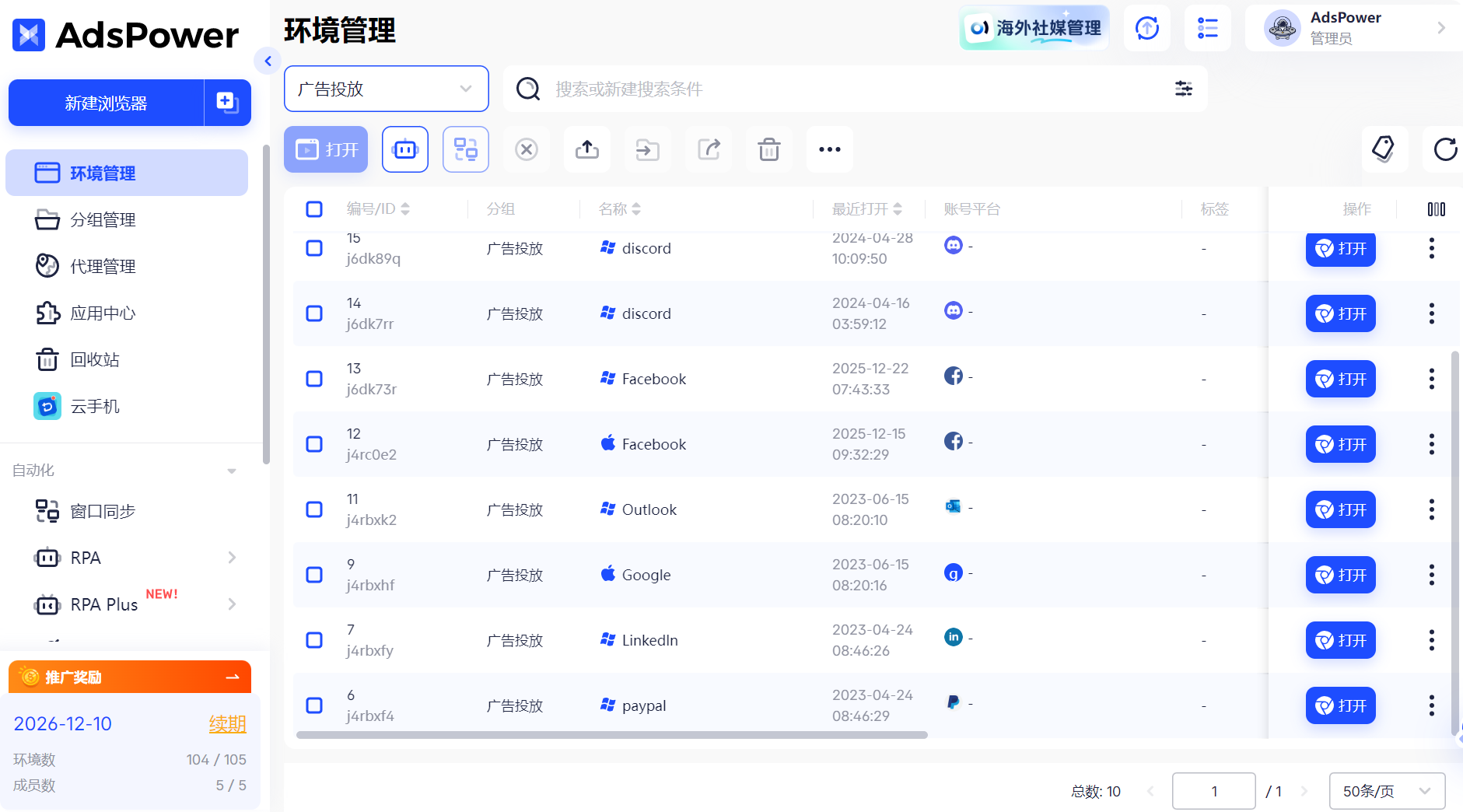Check the select-all checkbox in the table header

[x=314, y=208]
